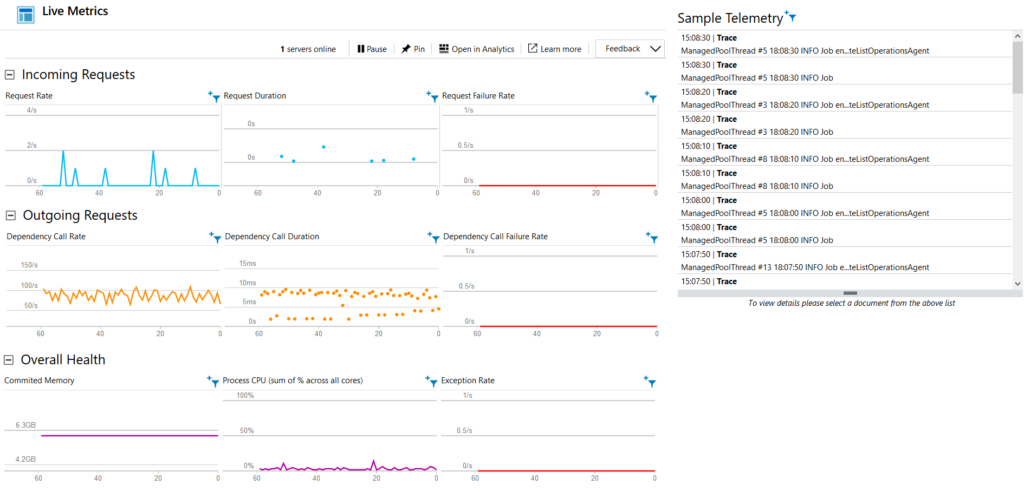
Task: Open filter for Dependency Call Rate chart
Action: click(216, 238)
